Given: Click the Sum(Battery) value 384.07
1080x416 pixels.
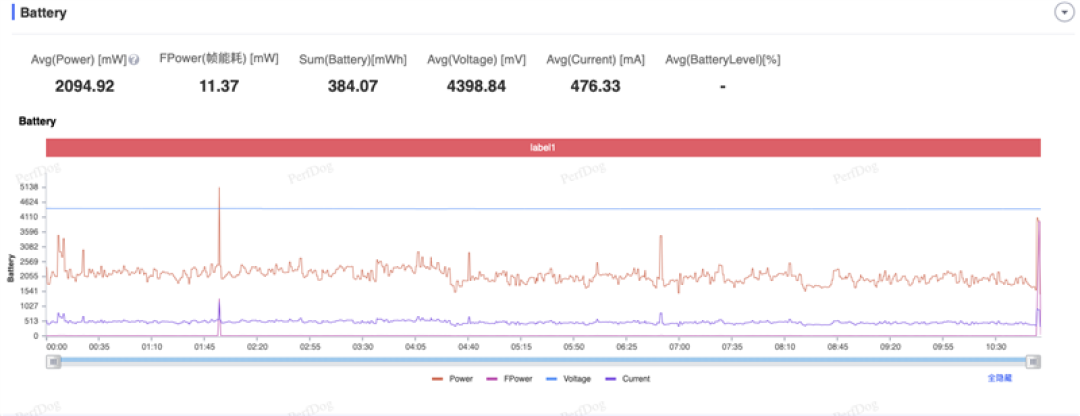Looking at the screenshot, I should tap(353, 86).
